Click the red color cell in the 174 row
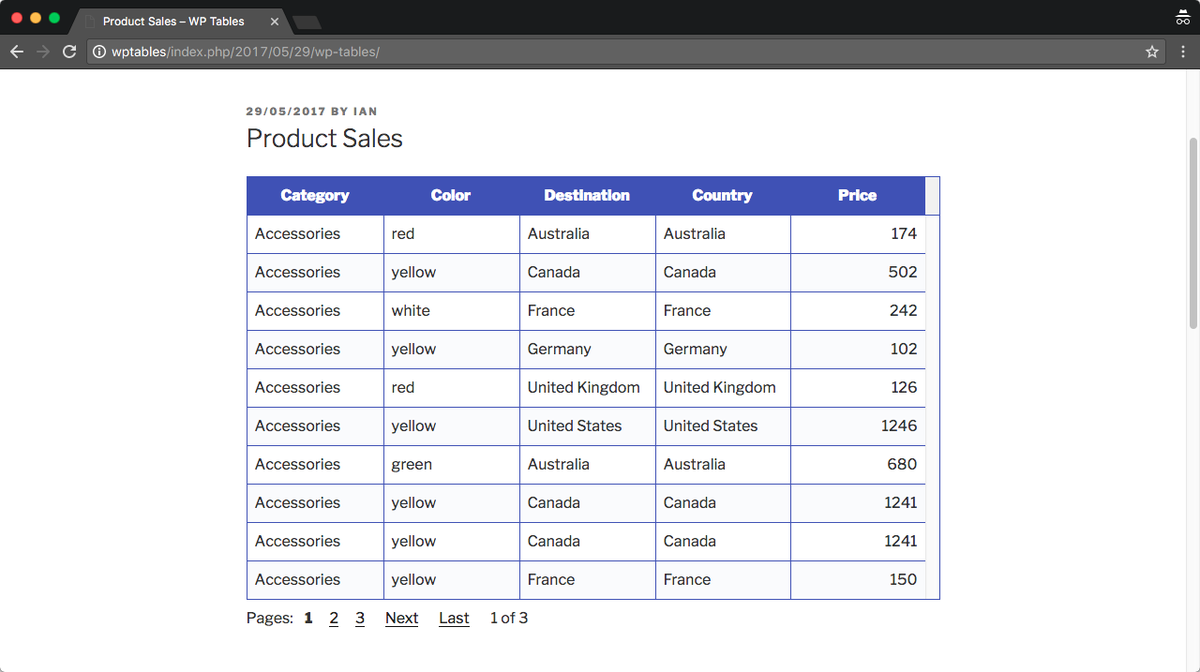 (x=451, y=234)
